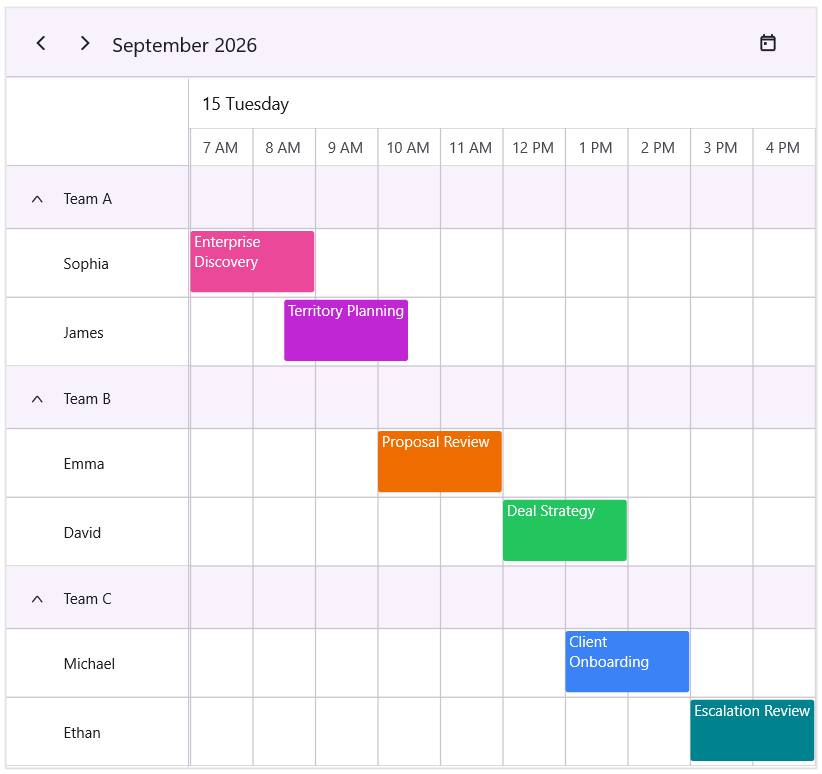822x774 pixels.
Task: Click the 8 AM time header
Action: 283,148
